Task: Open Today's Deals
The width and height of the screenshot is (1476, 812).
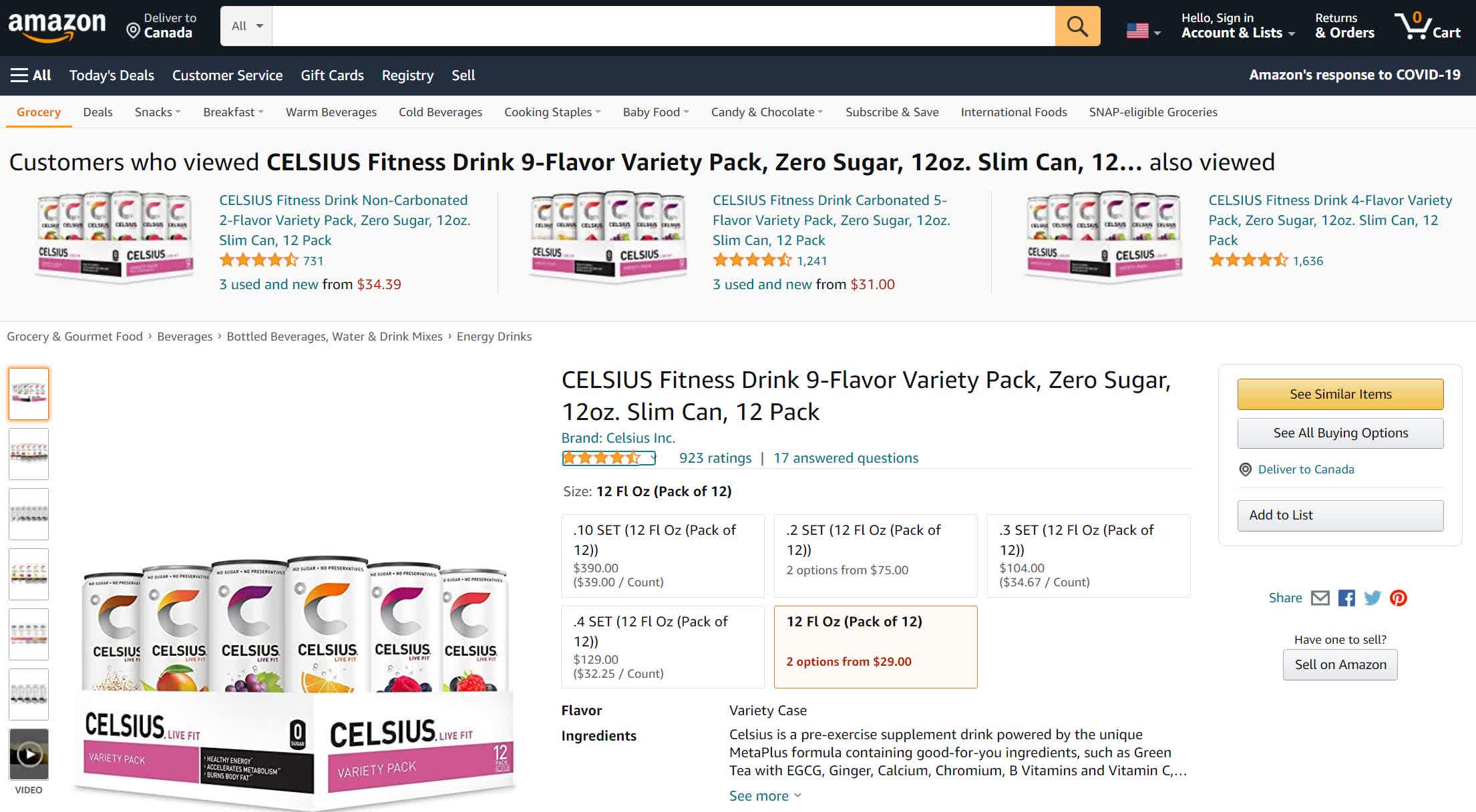Action: [111, 75]
